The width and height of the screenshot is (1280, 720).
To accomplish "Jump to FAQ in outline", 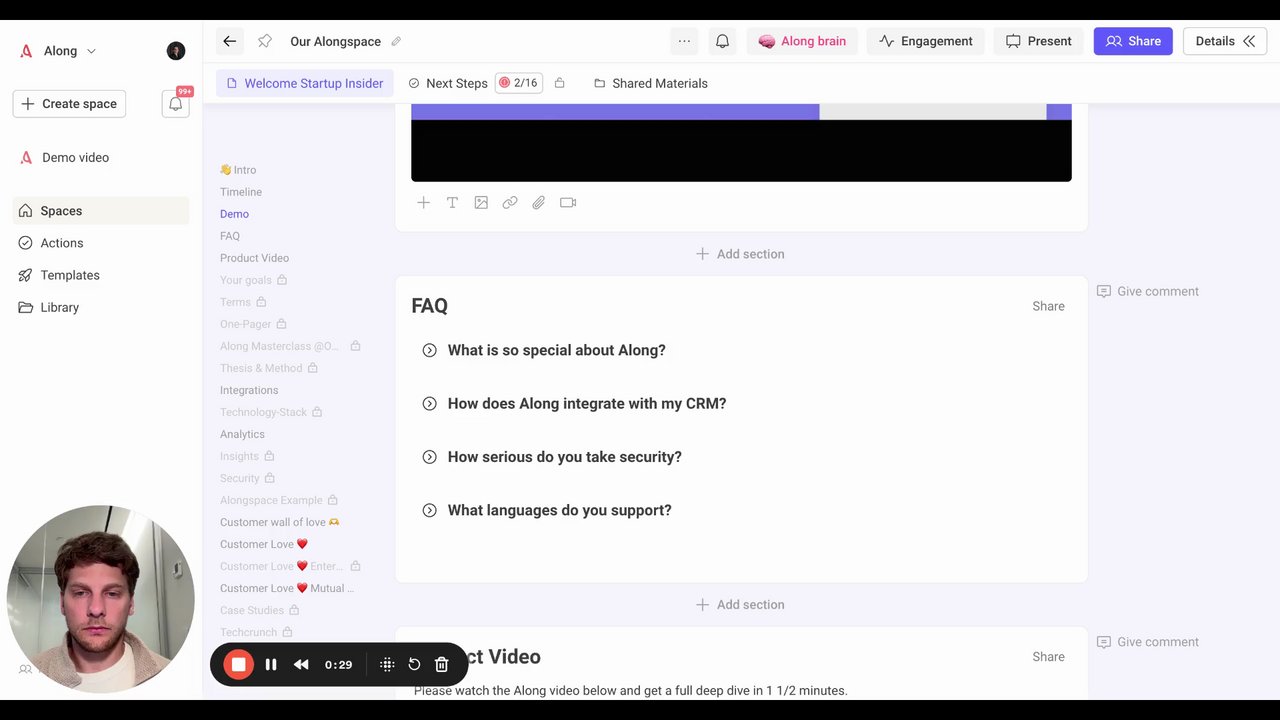I will point(230,236).
